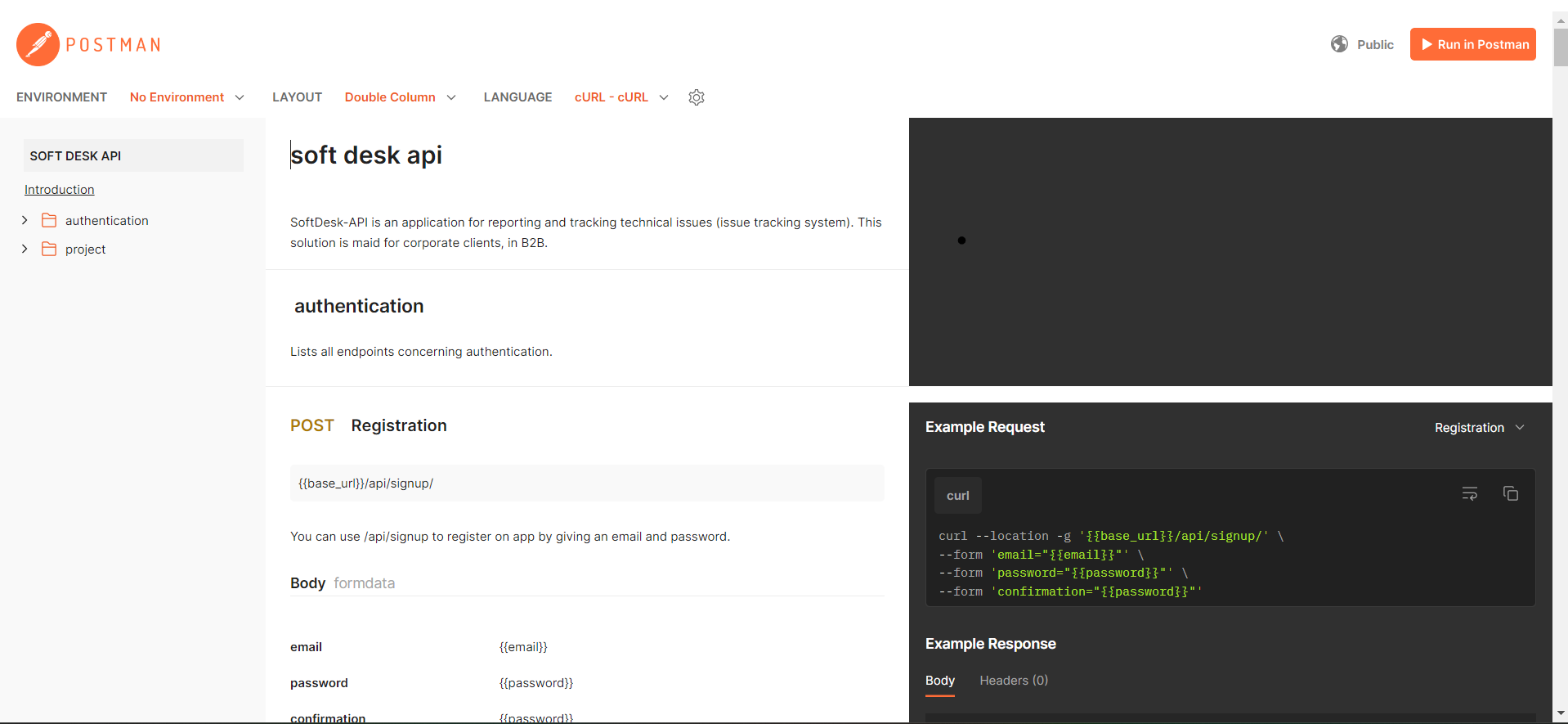Click the Postman logo icon
Image resolution: width=1568 pixels, height=724 pixels.
pos(38,44)
